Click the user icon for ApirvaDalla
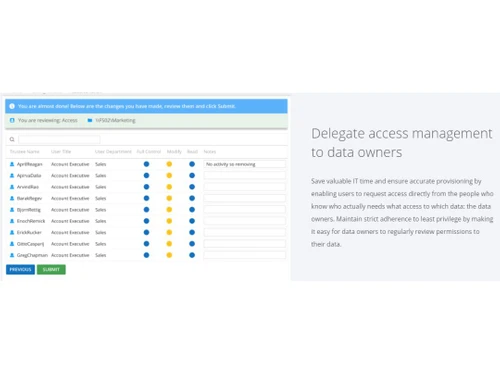Image resolution: width=500 pixels, height=375 pixels. [x=12, y=175]
